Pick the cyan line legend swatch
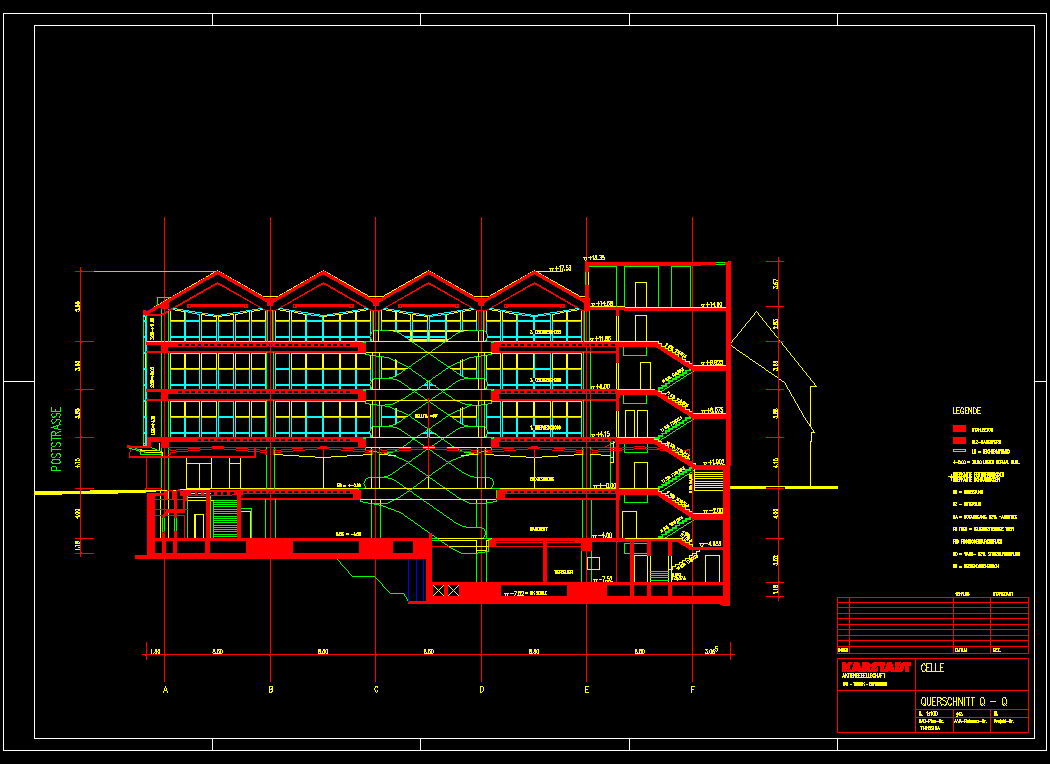The image size is (1050, 764). coord(959,451)
